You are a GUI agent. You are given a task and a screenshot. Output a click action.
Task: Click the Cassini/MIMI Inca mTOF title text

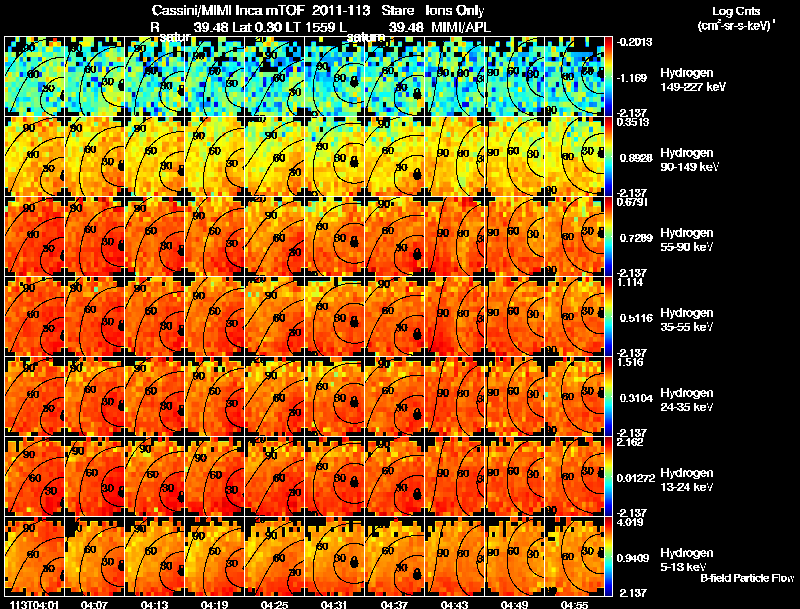(x=228, y=10)
